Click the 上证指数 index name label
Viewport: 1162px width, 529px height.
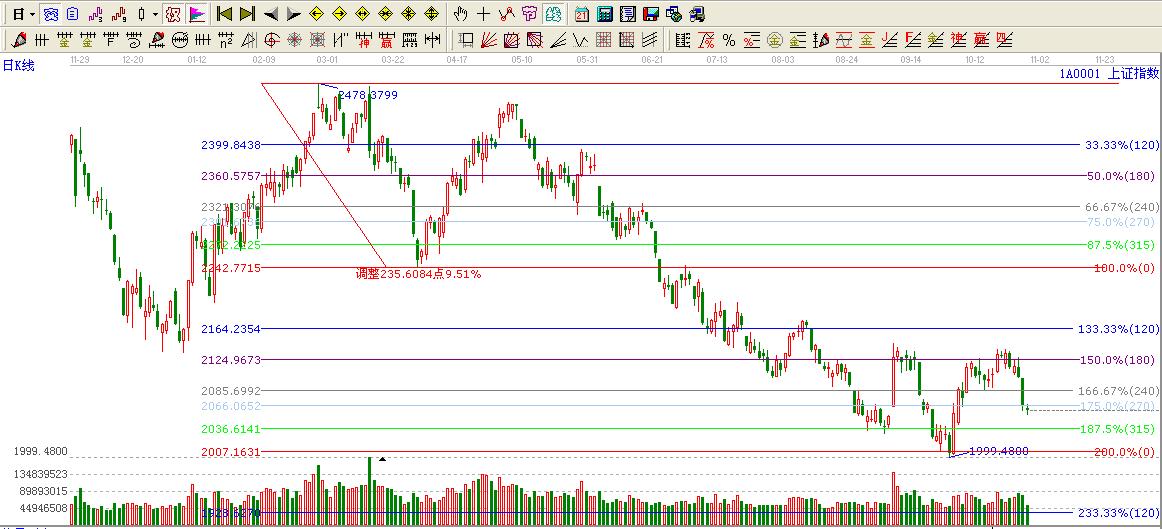click(1134, 73)
